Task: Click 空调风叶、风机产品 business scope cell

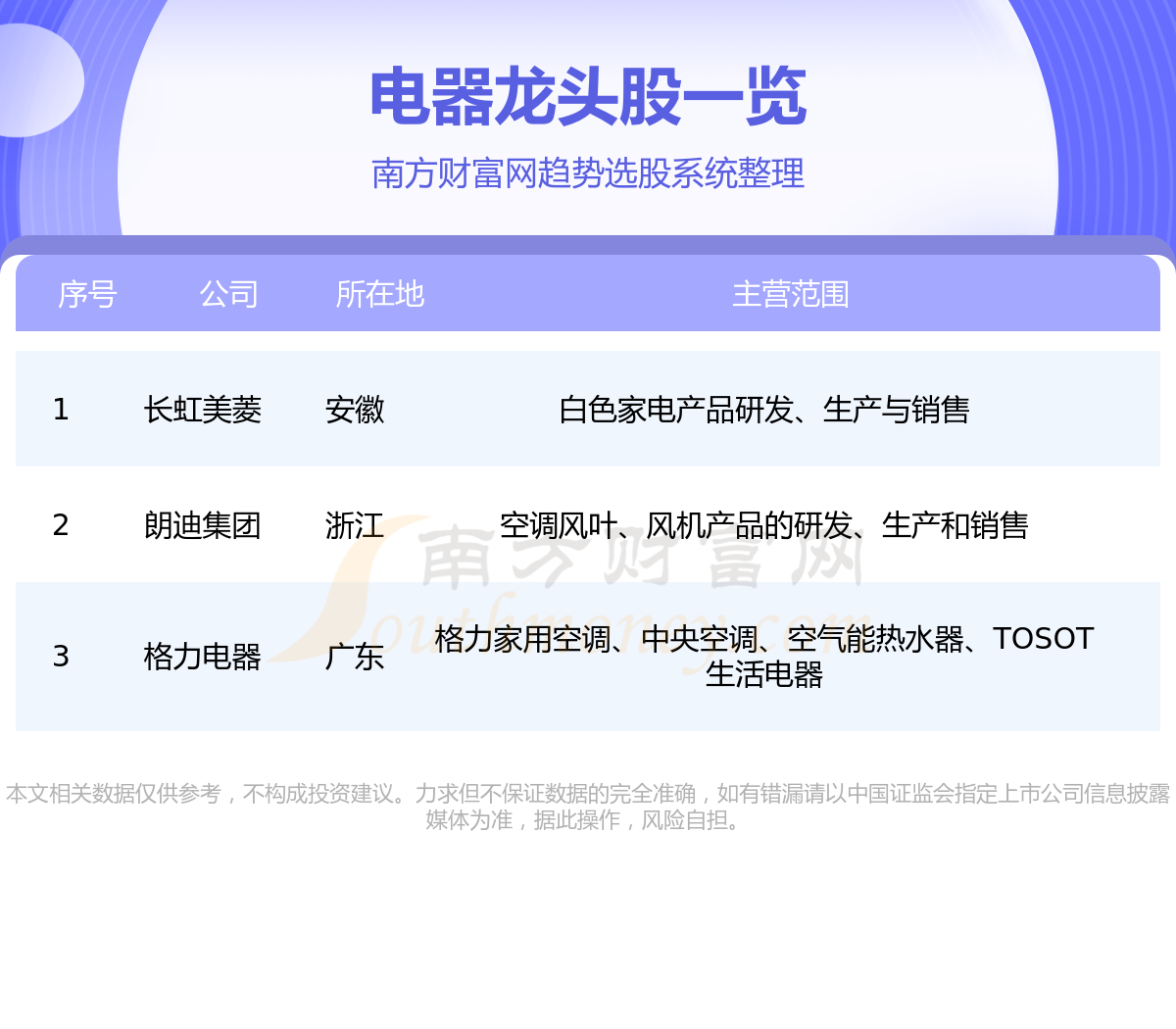Action: (764, 524)
